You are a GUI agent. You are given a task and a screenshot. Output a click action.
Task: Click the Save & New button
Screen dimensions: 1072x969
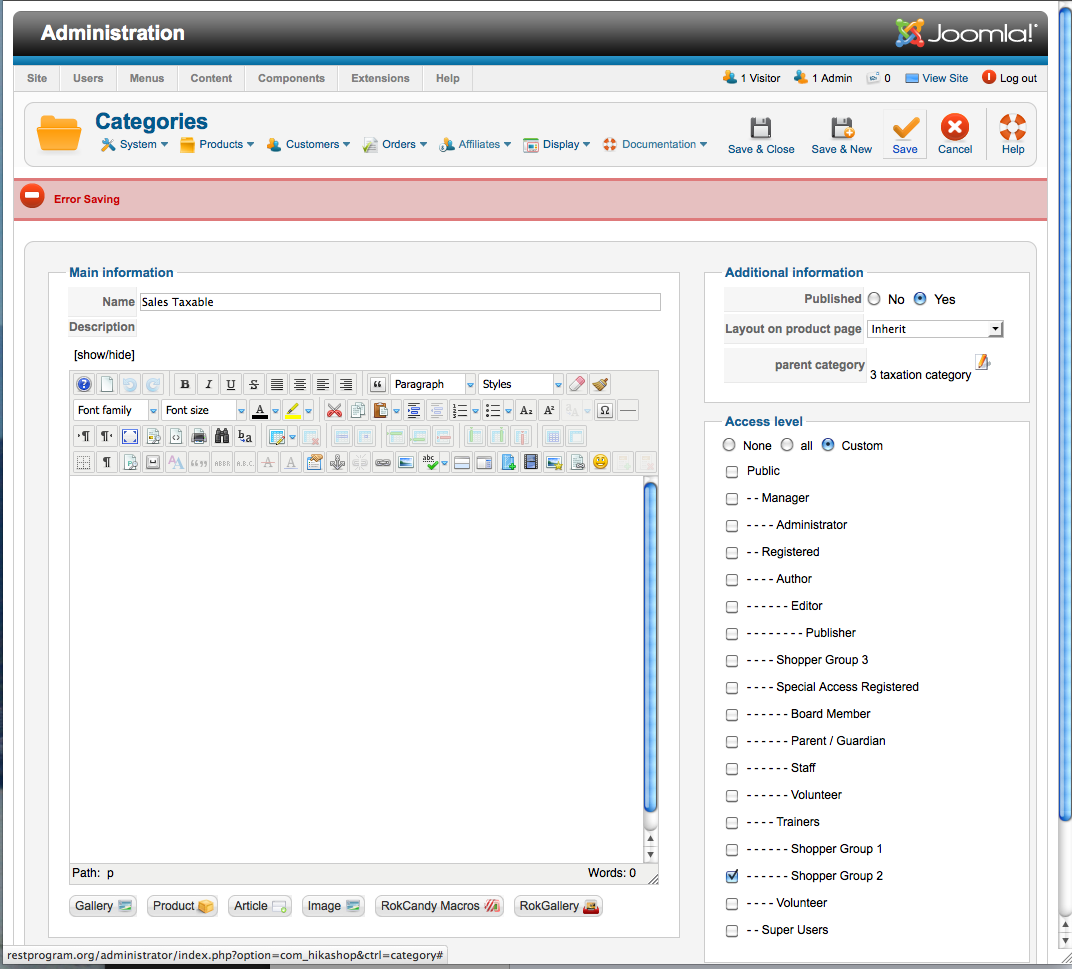tap(842, 135)
